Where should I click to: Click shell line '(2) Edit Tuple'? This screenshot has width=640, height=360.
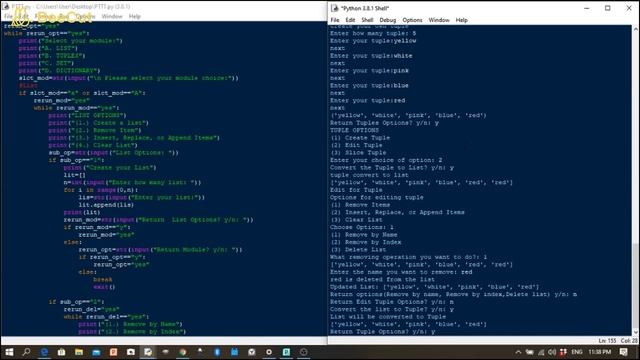356,145
